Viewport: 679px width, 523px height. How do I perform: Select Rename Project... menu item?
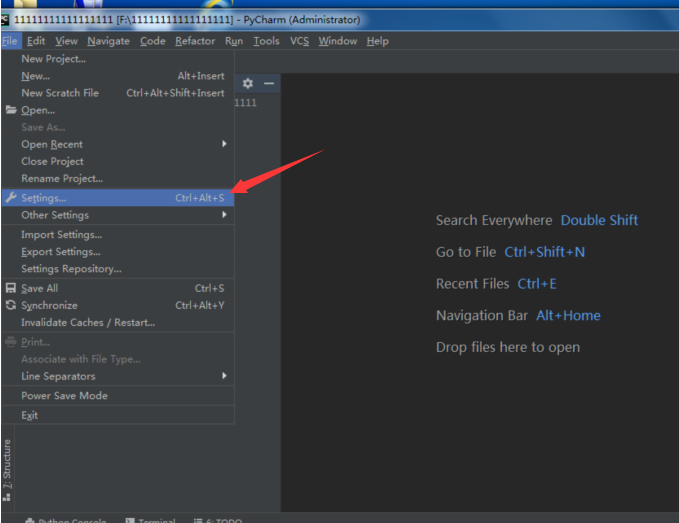point(118,178)
